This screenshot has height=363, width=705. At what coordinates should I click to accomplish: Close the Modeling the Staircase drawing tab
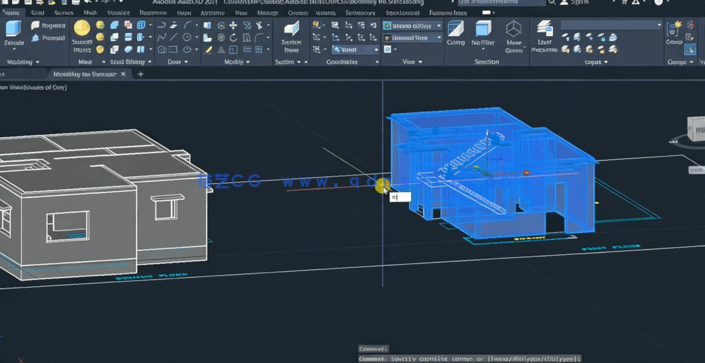(124, 74)
